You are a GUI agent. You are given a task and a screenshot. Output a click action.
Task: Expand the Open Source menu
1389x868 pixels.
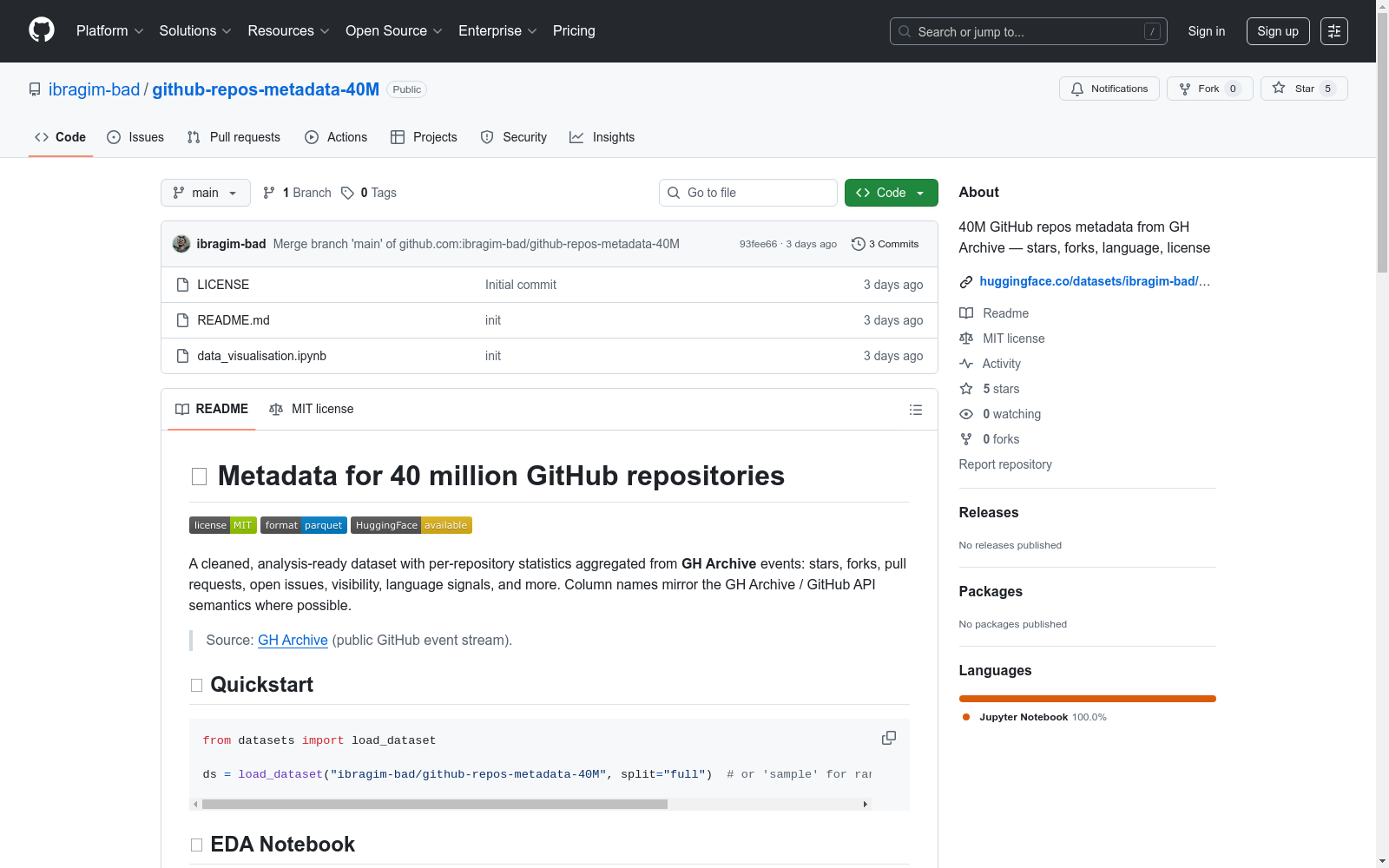coord(394,31)
